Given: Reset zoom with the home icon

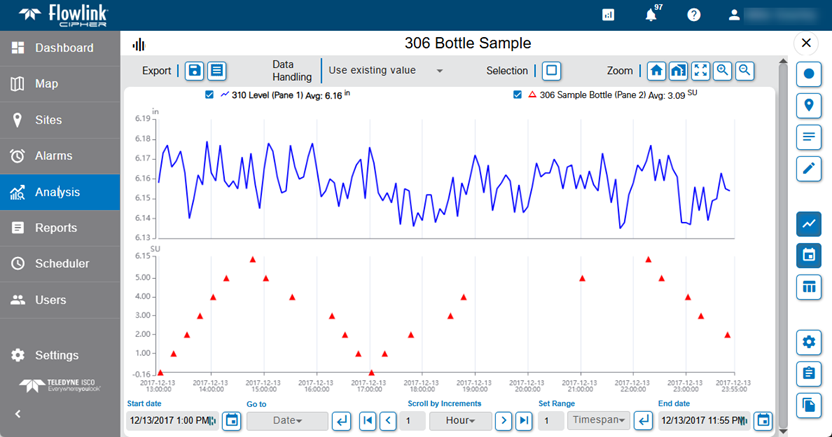Looking at the screenshot, I should click(656, 71).
